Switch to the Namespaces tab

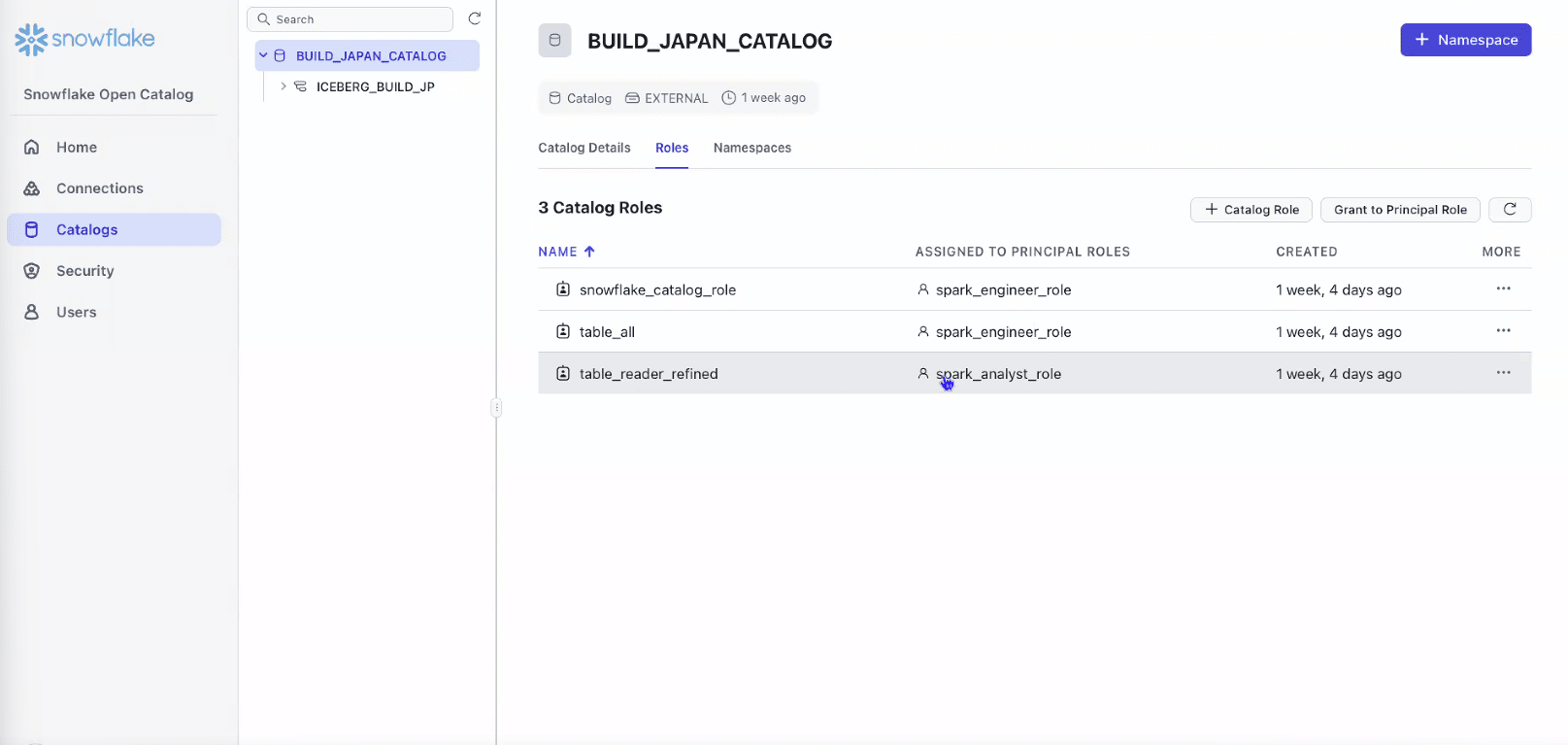tap(752, 148)
